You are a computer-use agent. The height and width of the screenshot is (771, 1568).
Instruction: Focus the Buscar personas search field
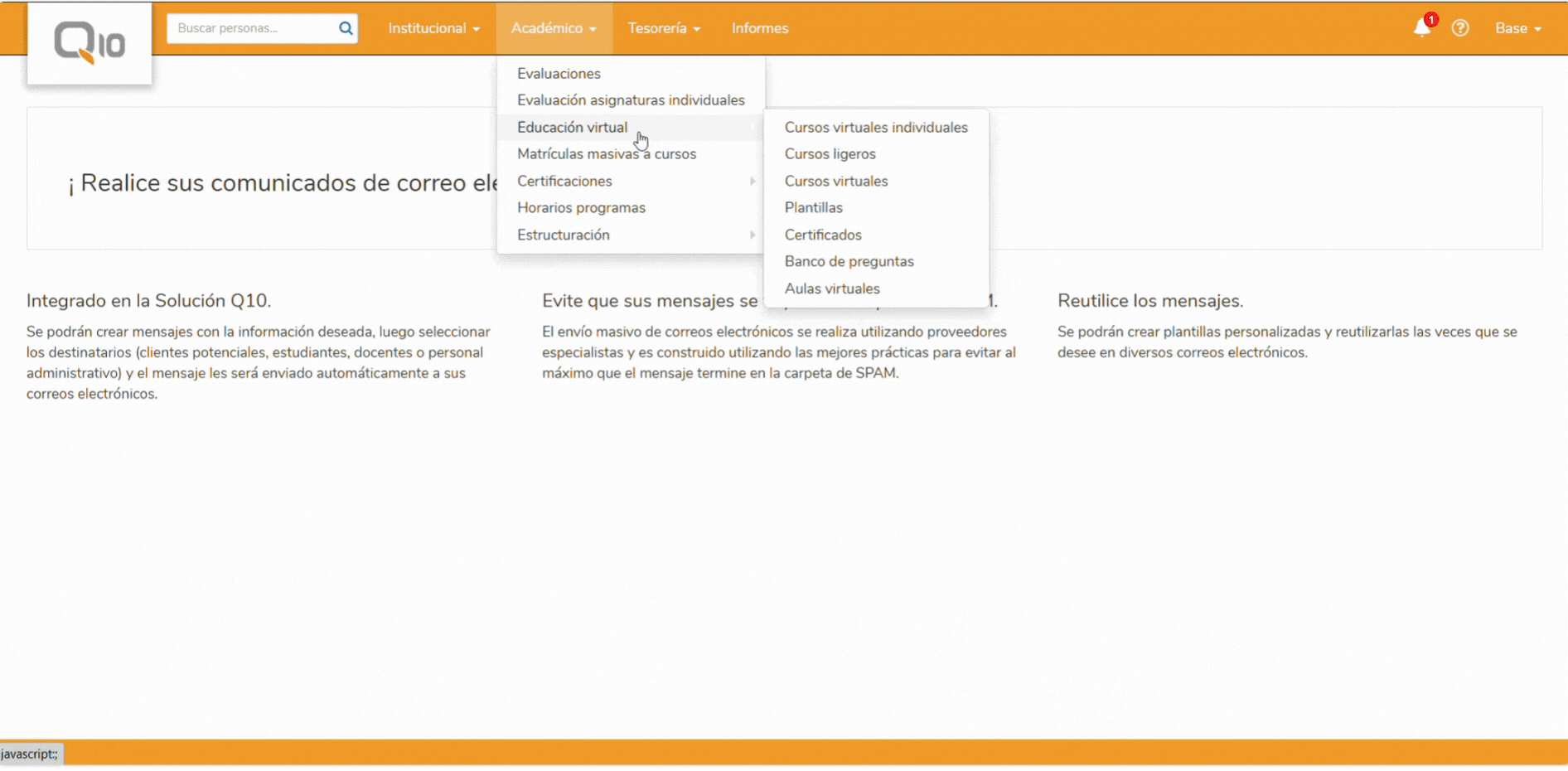tap(251, 28)
